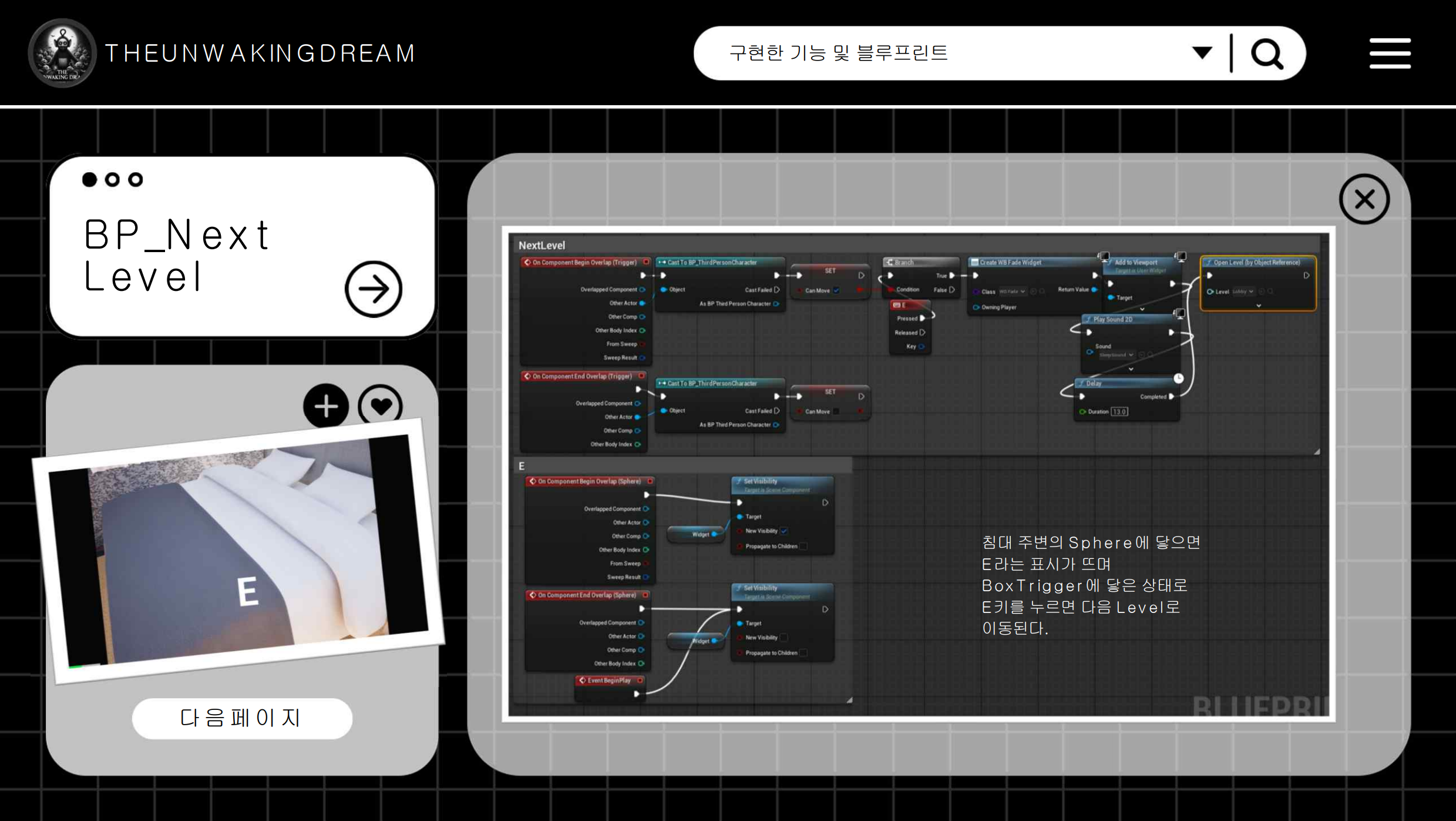Select the third page dot
Screen dimensions: 1456x821
(x=136, y=179)
